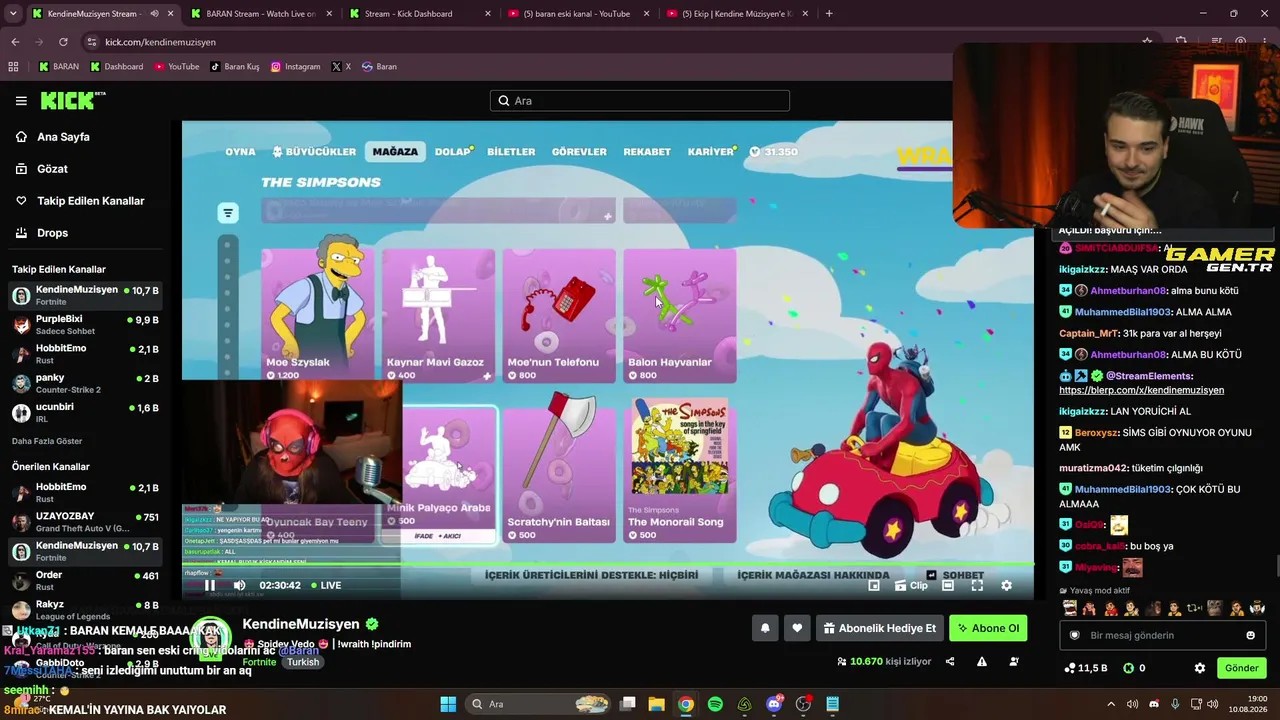Go back with browser back arrow
1280x720 pixels.
click(x=15, y=42)
